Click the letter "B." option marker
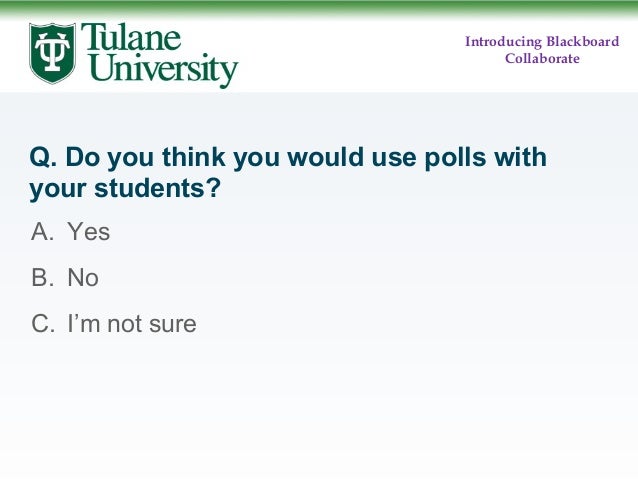 (x=42, y=278)
